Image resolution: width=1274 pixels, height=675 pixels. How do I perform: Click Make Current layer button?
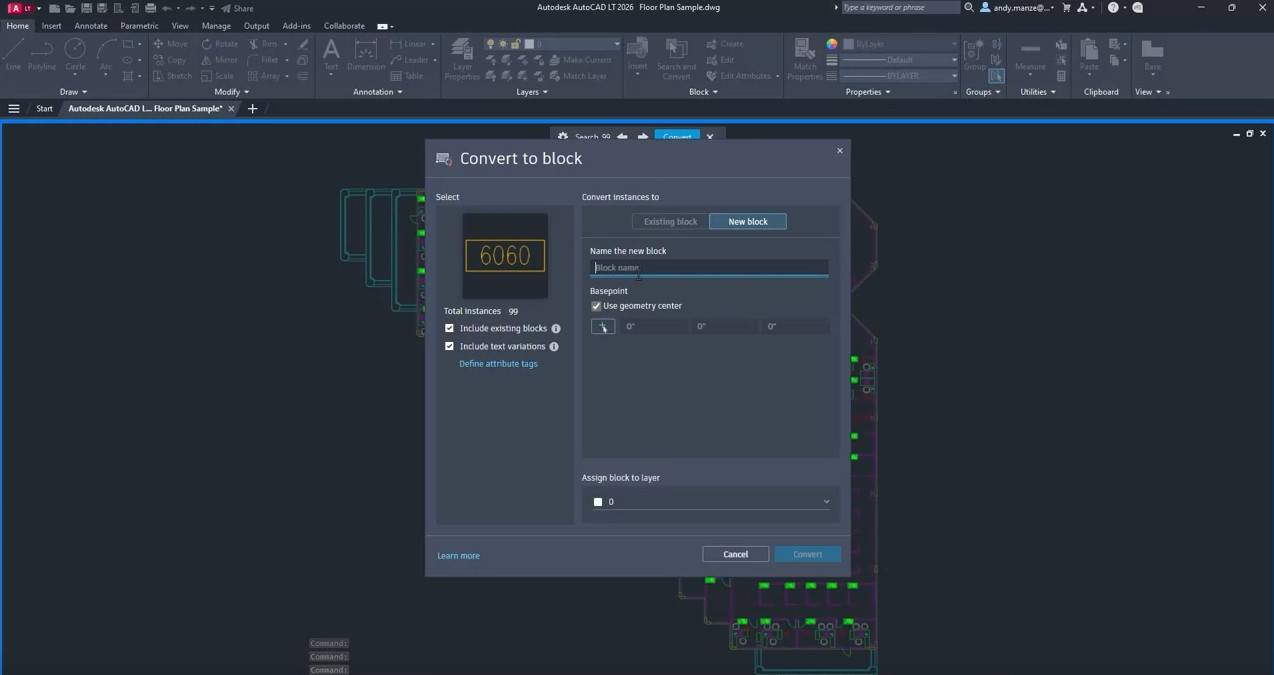(581, 60)
